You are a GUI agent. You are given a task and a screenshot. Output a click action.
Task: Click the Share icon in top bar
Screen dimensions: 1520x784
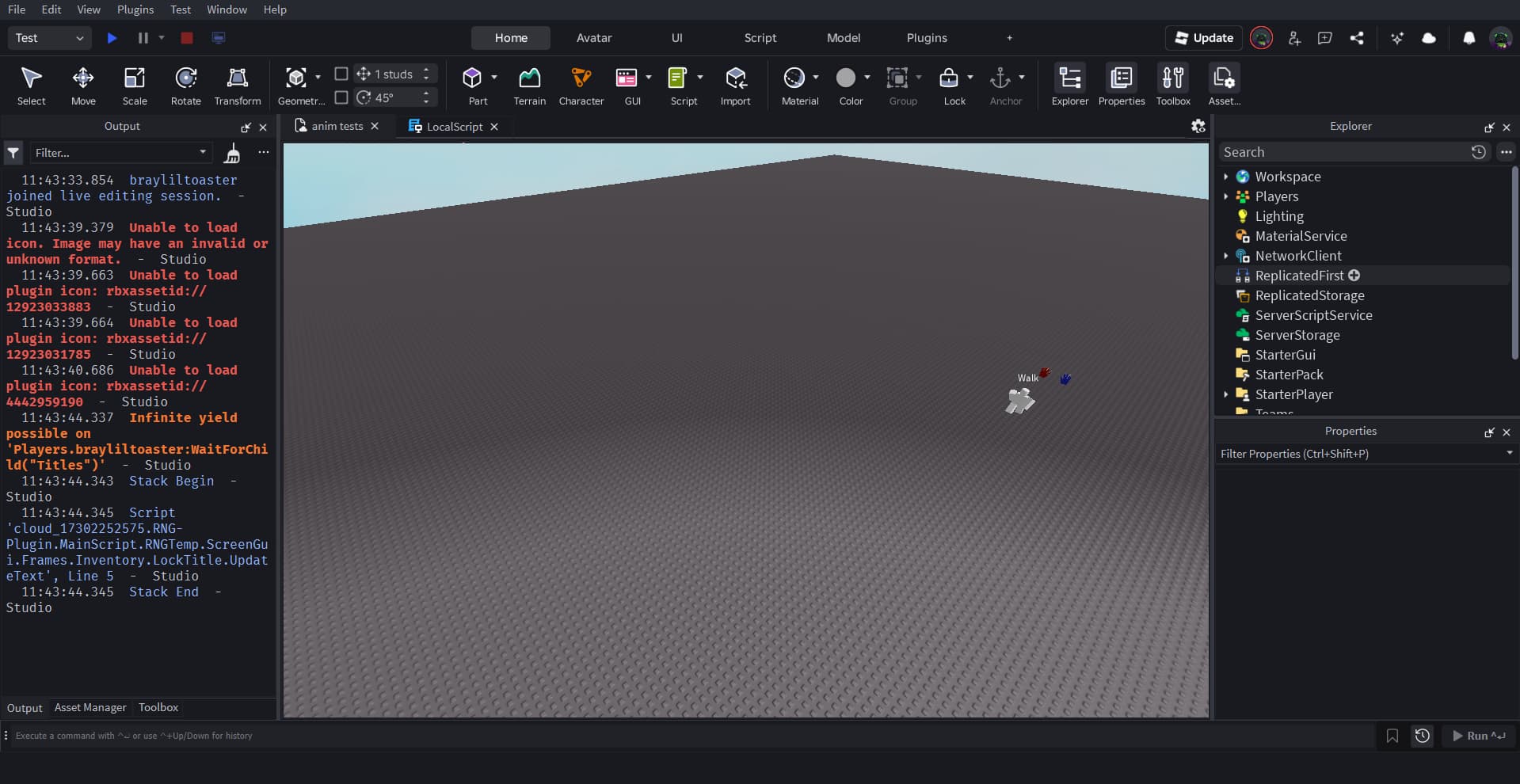1357,38
